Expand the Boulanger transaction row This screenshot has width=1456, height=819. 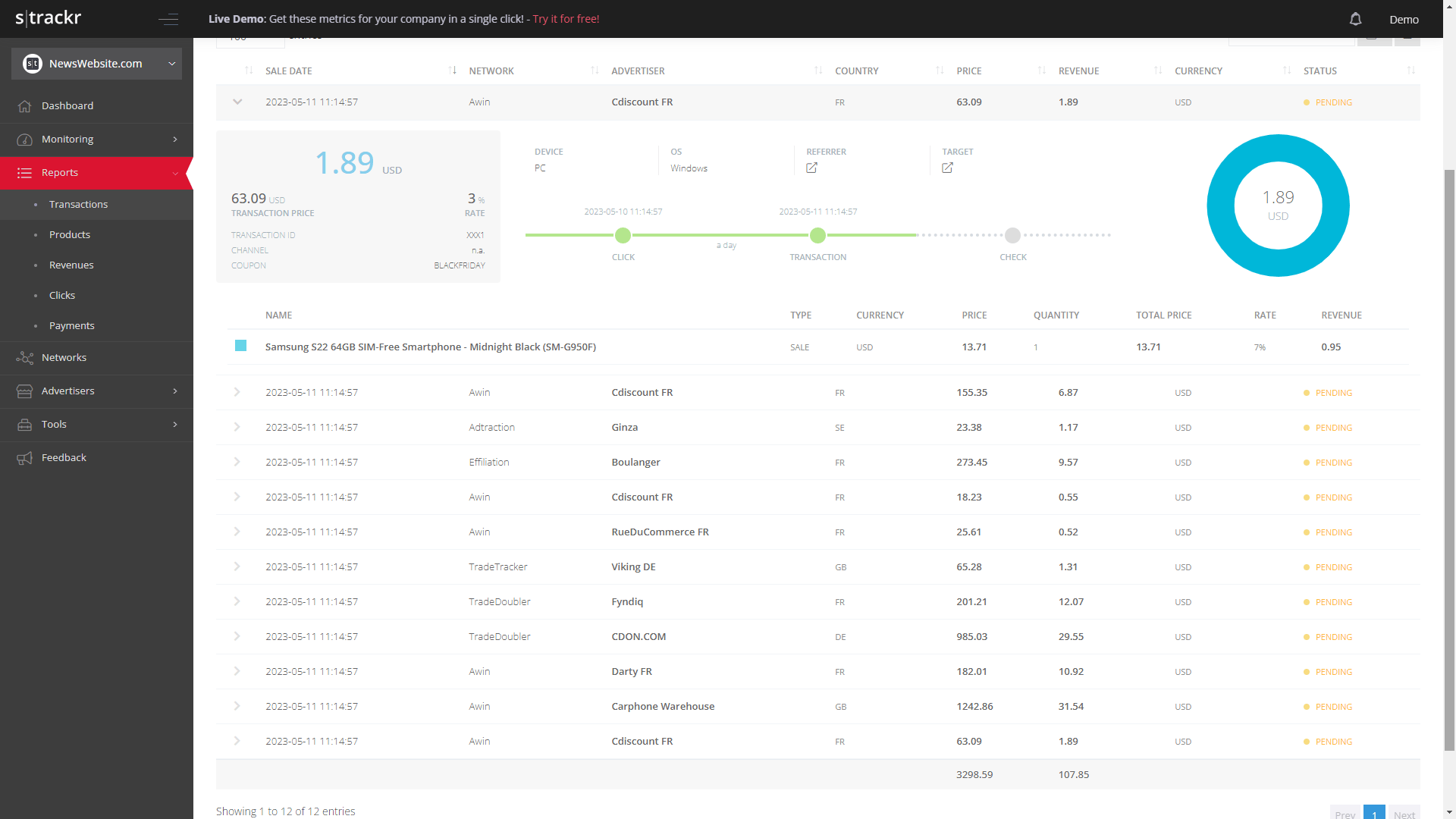(236, 462)
